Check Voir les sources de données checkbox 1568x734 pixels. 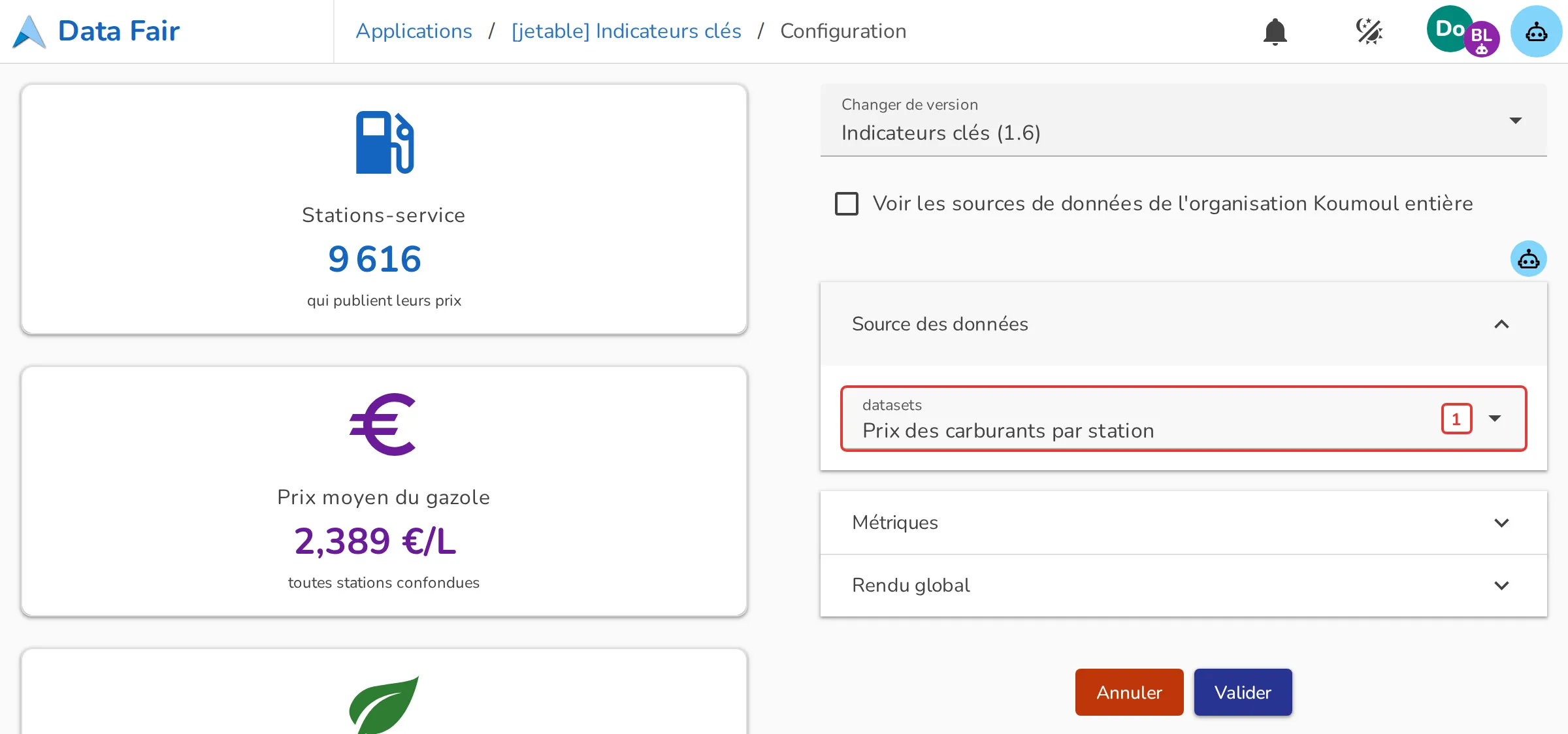tap(847, 203)
